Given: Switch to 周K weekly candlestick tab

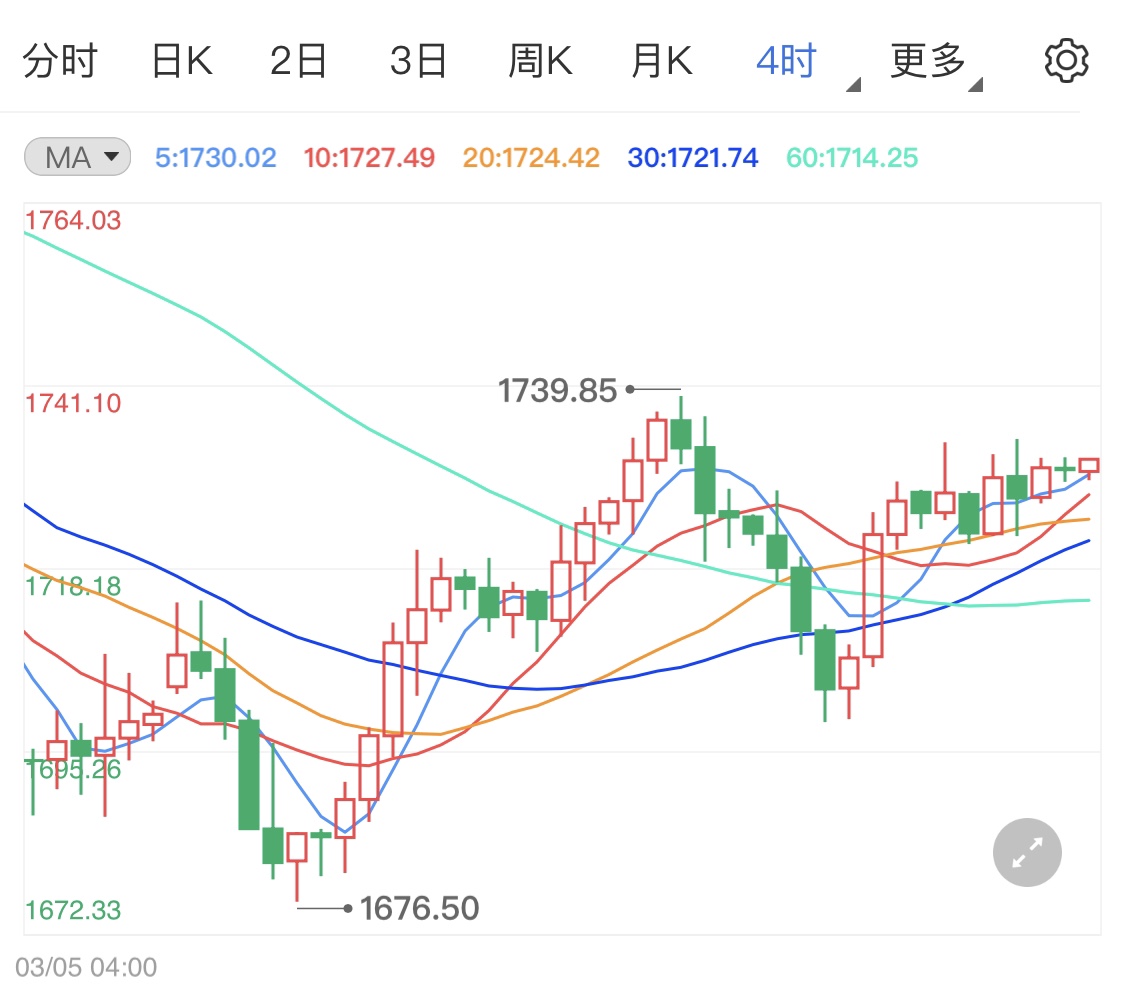Looking at the screenshot, I should coord(540,61).
